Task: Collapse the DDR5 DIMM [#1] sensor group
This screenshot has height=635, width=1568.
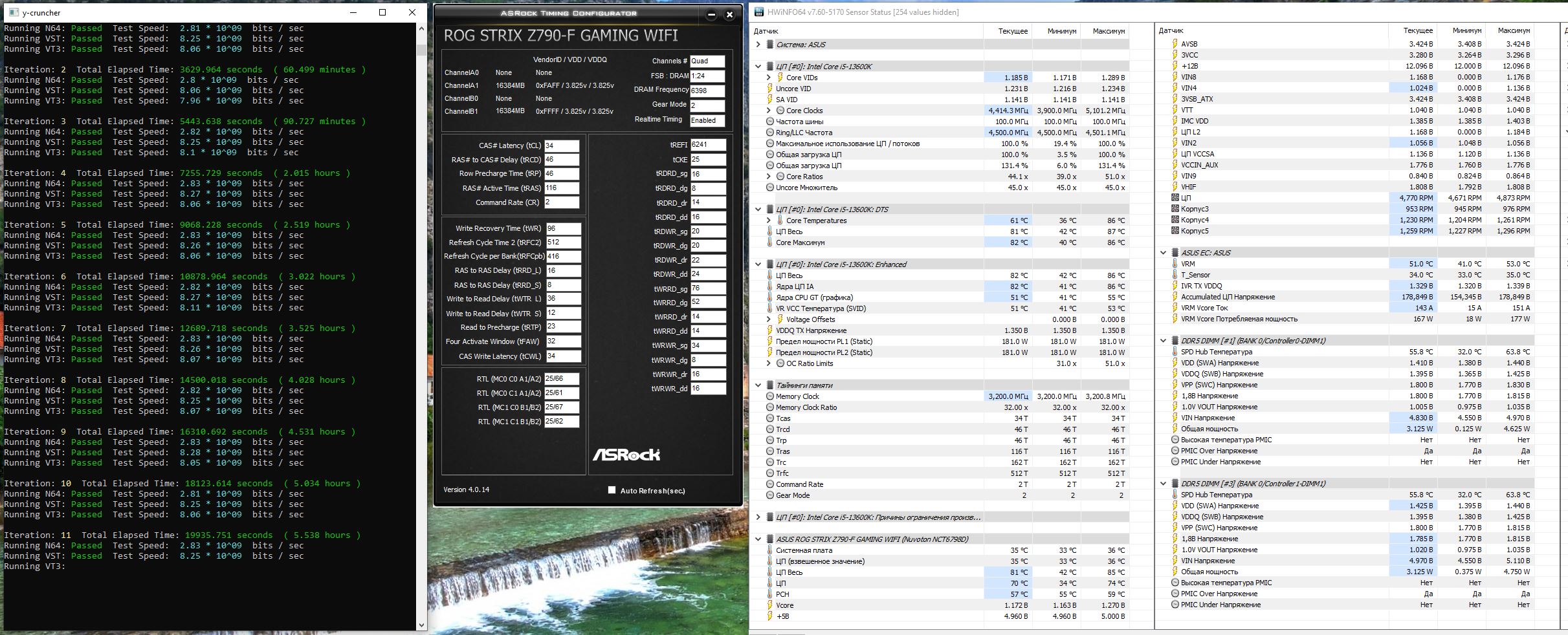Action: pyautogui.click(x=1163, y=341)
